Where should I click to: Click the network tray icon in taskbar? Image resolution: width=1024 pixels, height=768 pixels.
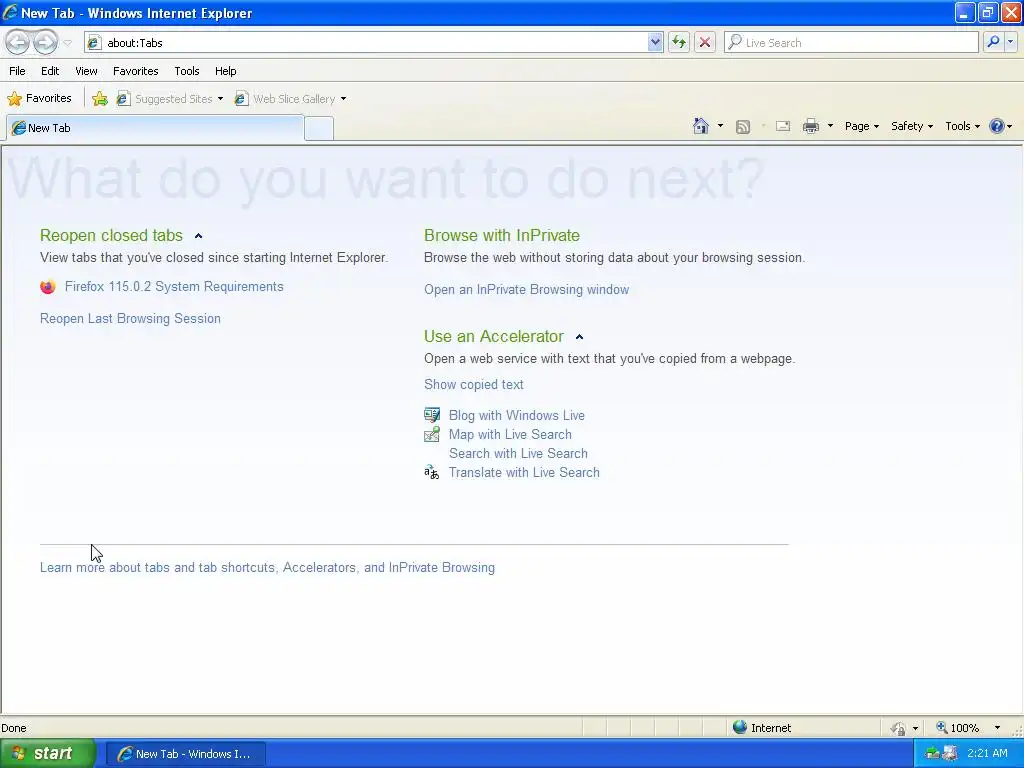(x=932, y=754)
